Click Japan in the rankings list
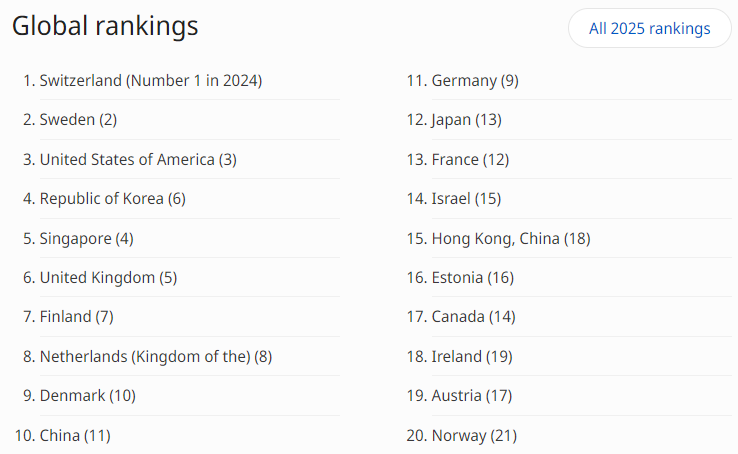This screenshot has height=454, width=738. (466, 120)
